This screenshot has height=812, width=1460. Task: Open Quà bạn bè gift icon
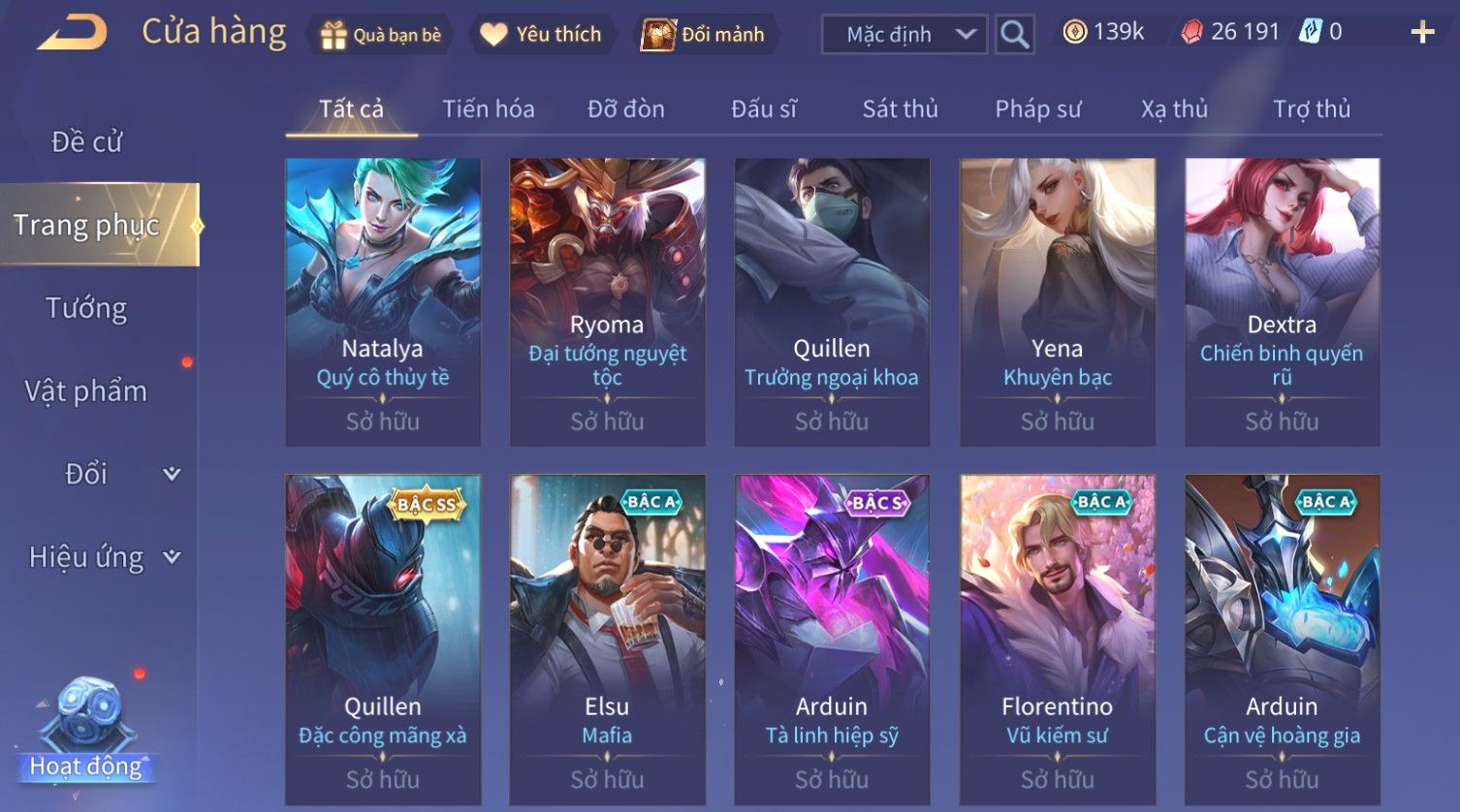[x=333, y=35]
